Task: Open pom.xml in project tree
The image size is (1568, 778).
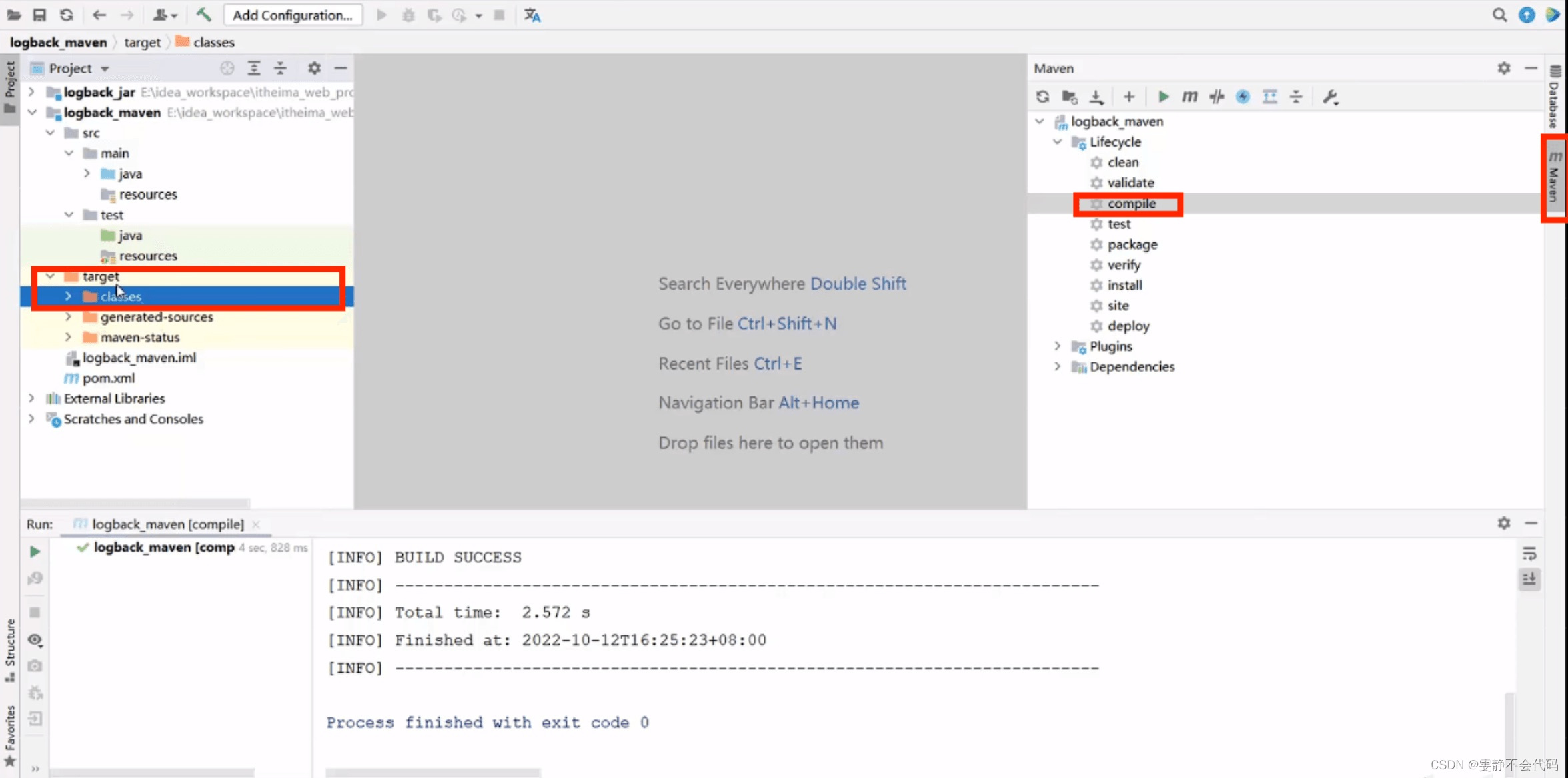Action: (x=108, y=378)
